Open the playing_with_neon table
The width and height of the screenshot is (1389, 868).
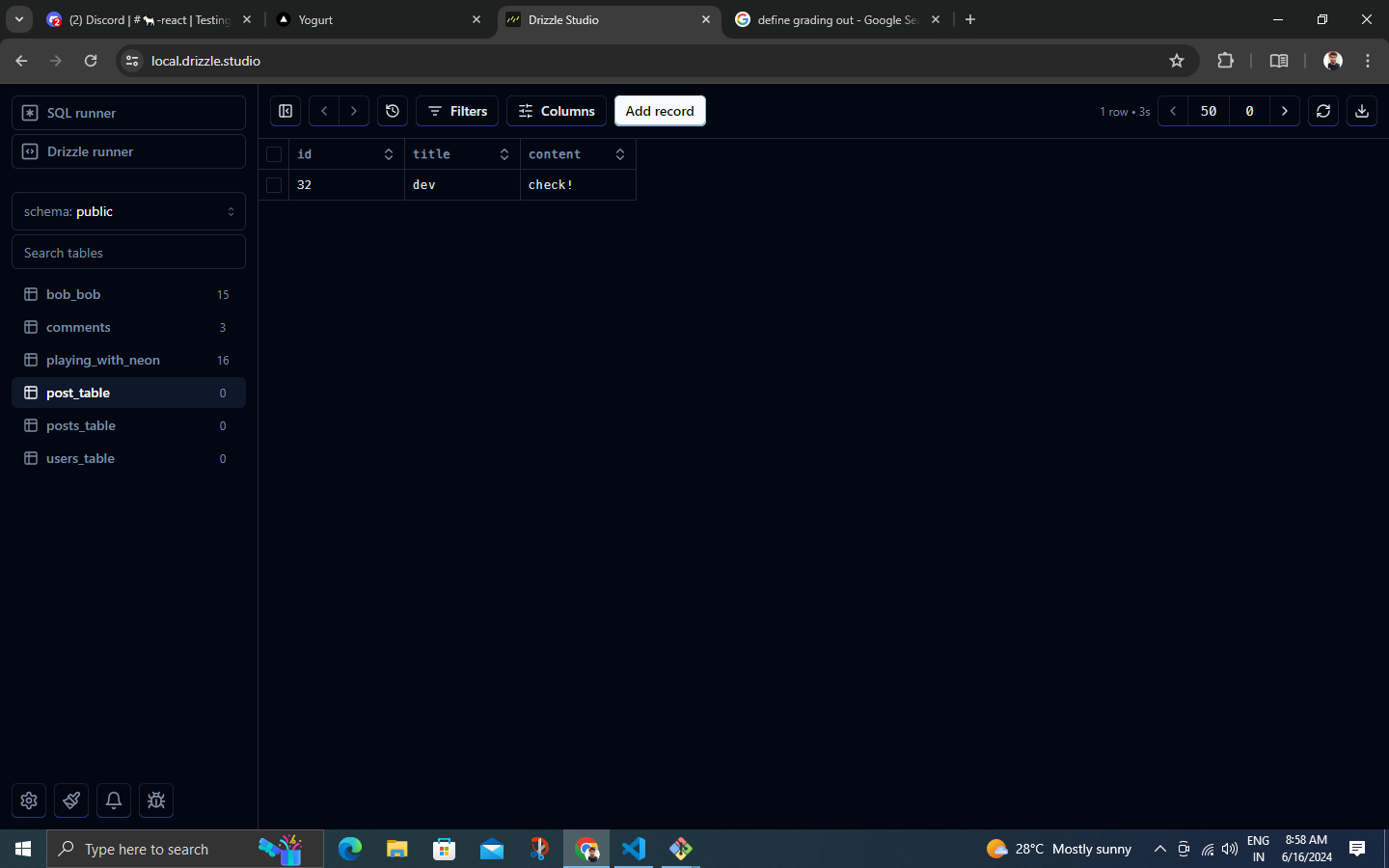tap(128, 360)
